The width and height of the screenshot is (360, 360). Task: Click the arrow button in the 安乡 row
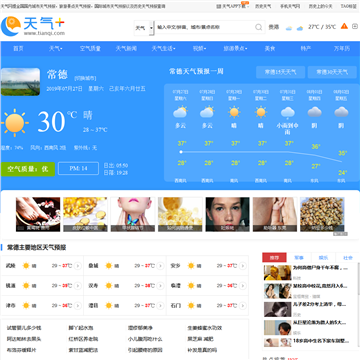243,266
